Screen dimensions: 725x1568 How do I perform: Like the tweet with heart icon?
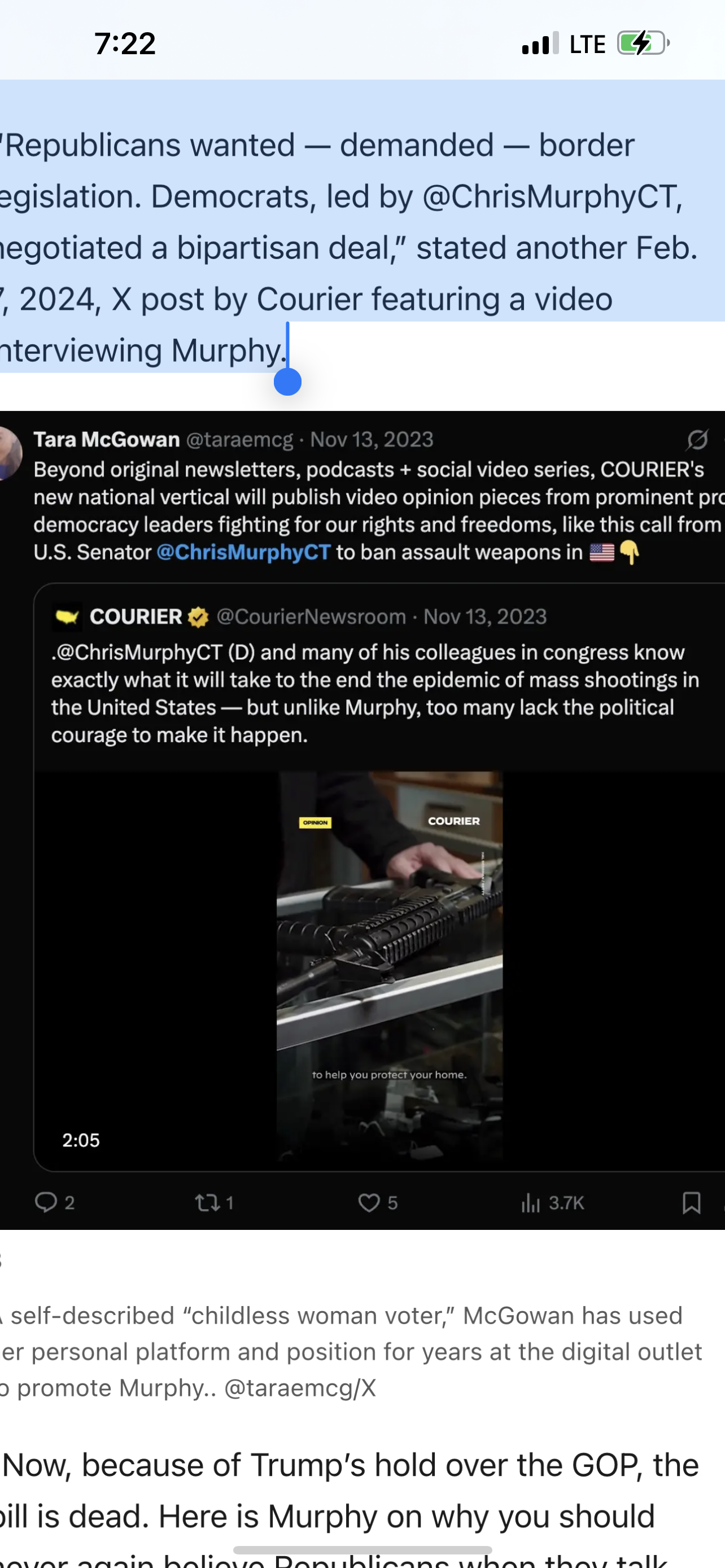point(369,1202)
